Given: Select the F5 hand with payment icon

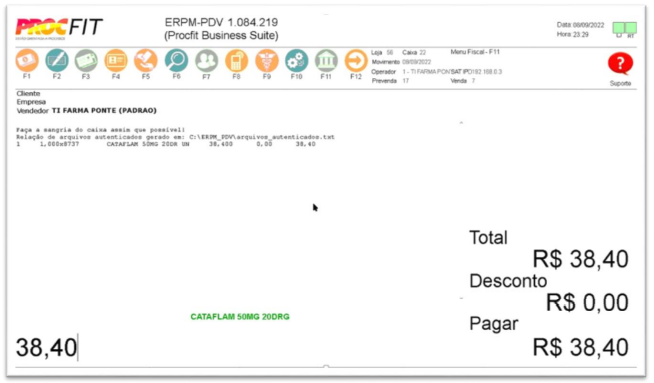Looking at the screenshot, I should (146, 60).
